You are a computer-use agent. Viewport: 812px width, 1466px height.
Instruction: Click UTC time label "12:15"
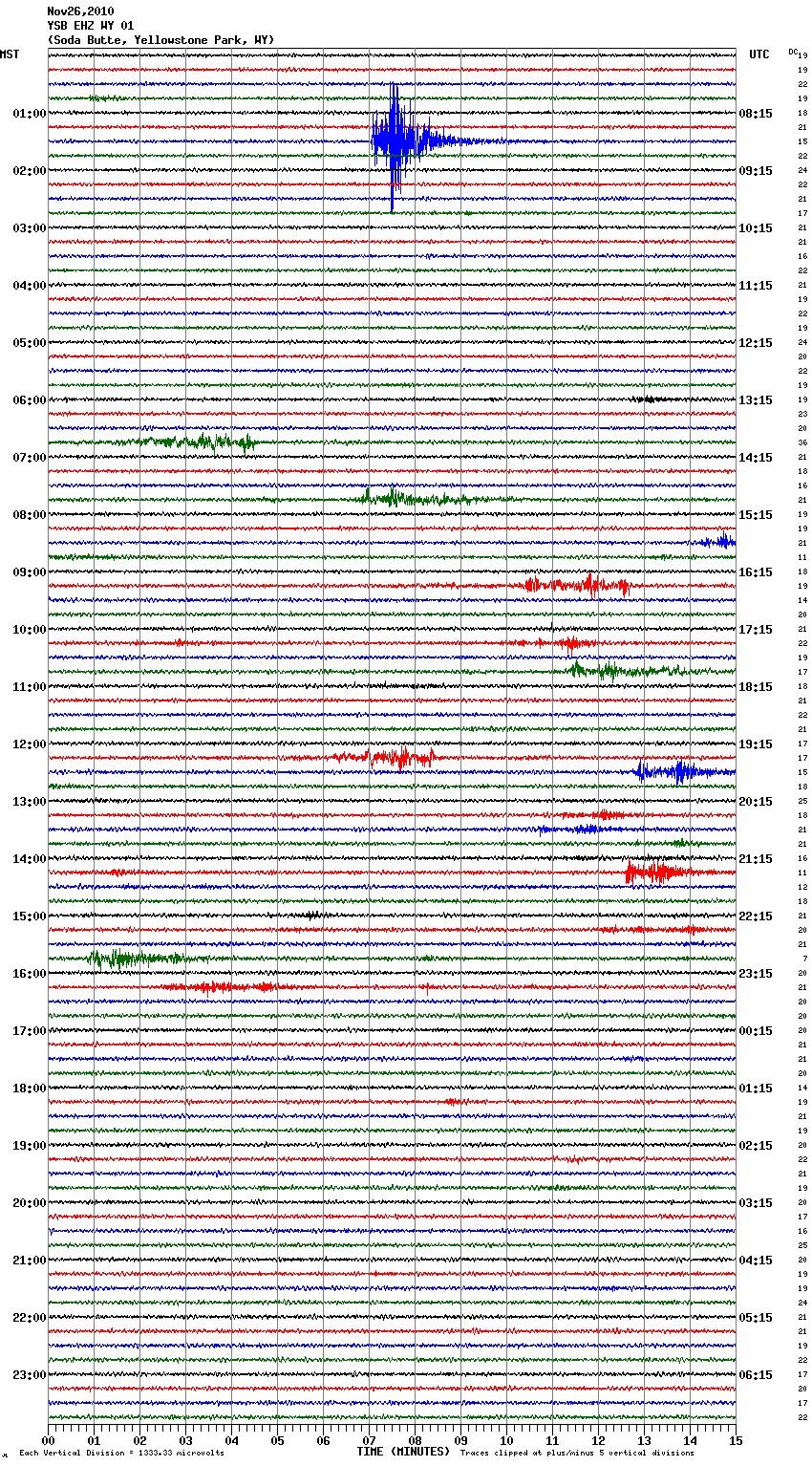click(756, 343)
